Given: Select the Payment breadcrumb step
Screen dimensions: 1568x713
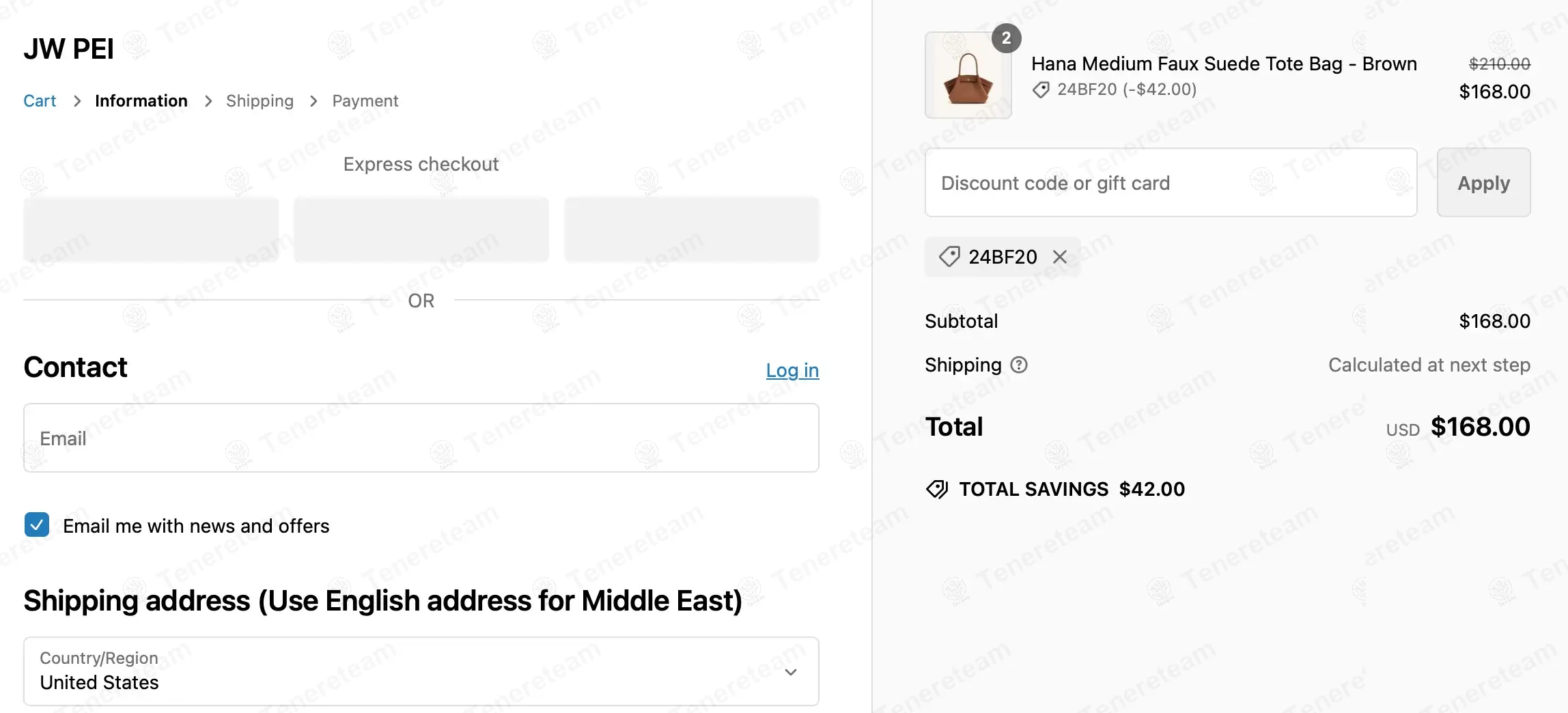Looking at the screenshot, I should [365, 101].
